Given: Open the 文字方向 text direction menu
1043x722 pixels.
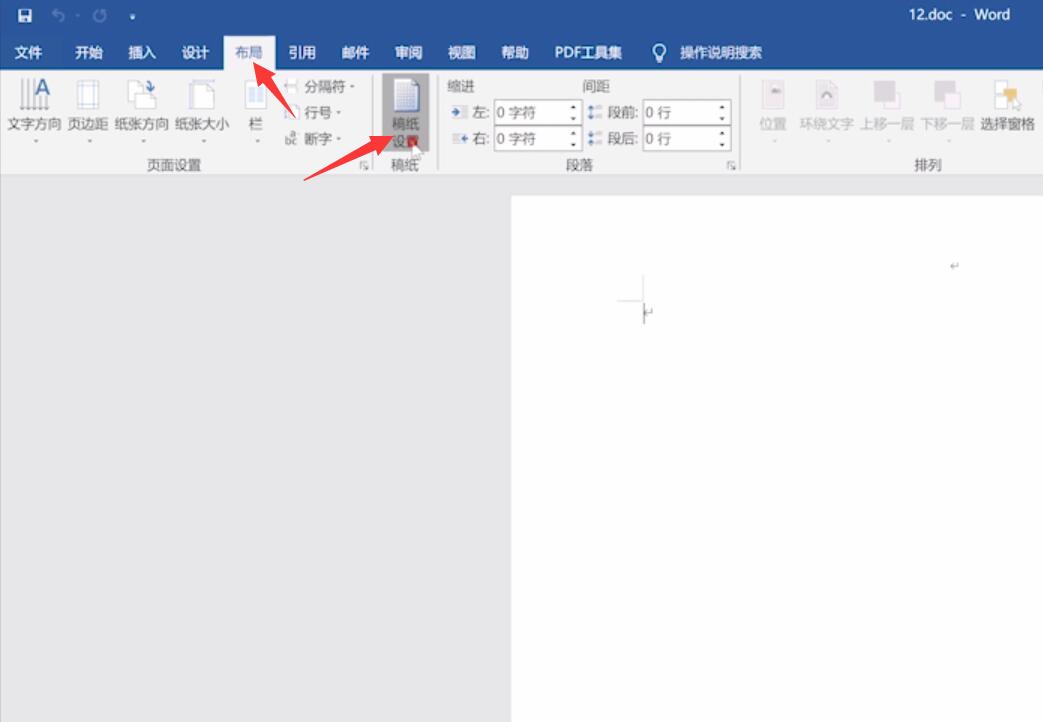Looking at the screenshot, I should 34,112.
